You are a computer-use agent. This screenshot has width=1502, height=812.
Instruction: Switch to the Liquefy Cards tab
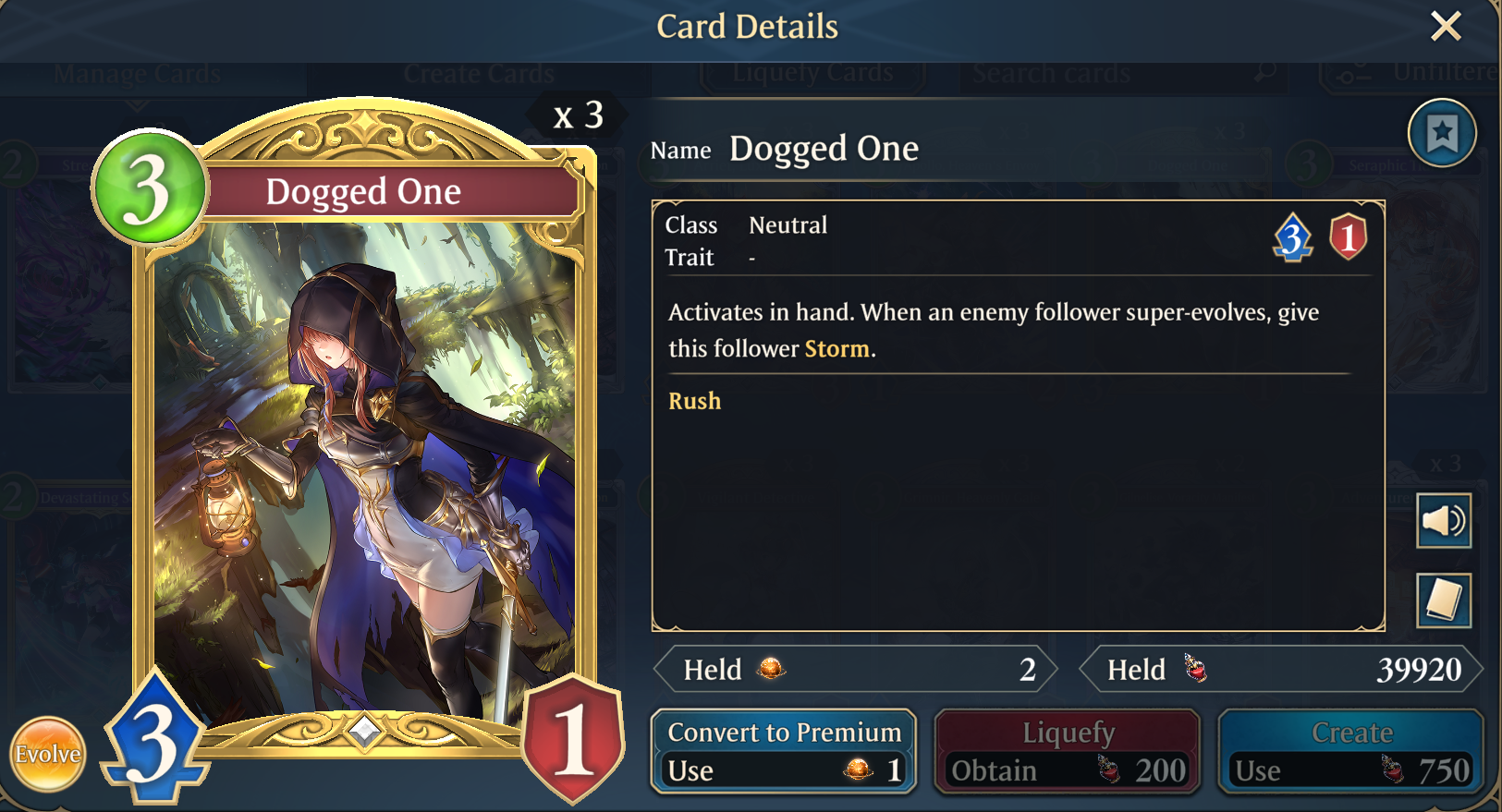pos(813,74)
